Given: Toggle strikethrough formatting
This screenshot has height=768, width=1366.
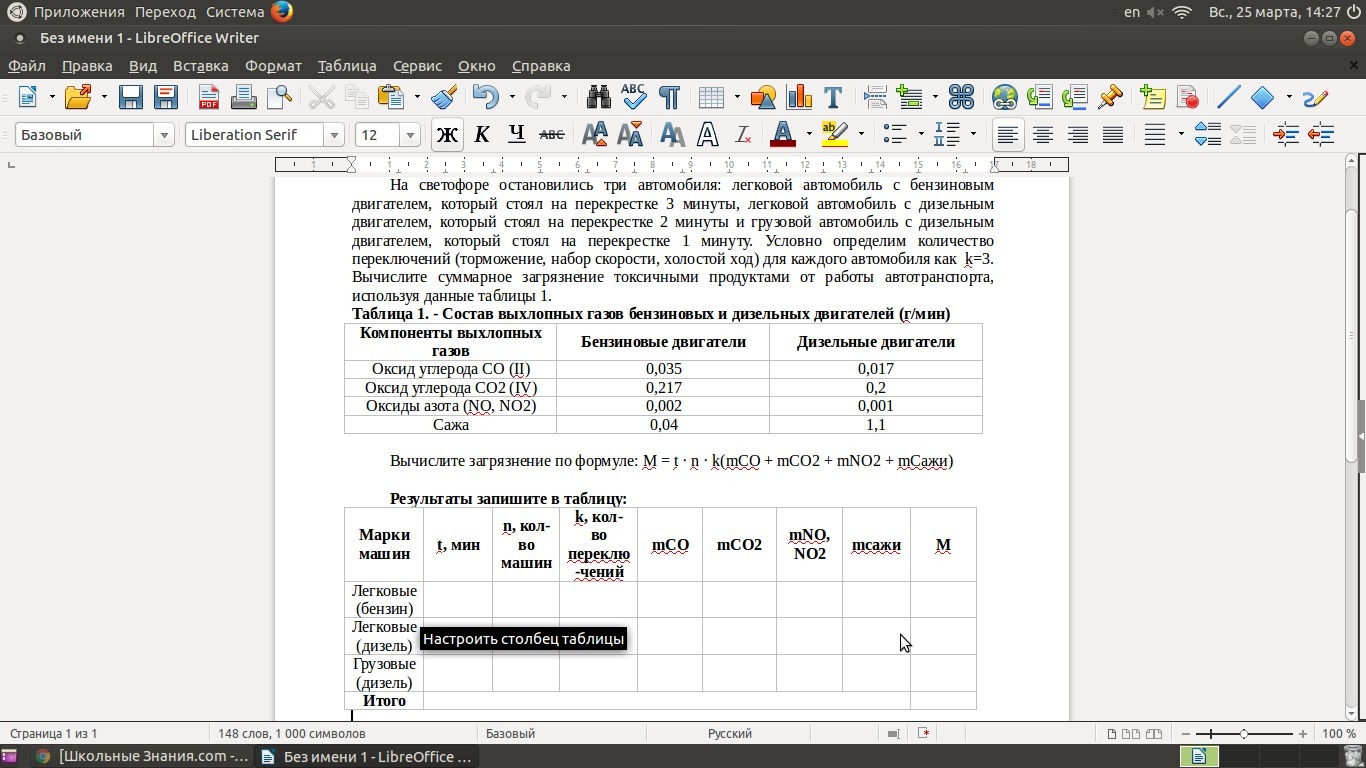Looking at the screenshot, I should click(551, 134).
